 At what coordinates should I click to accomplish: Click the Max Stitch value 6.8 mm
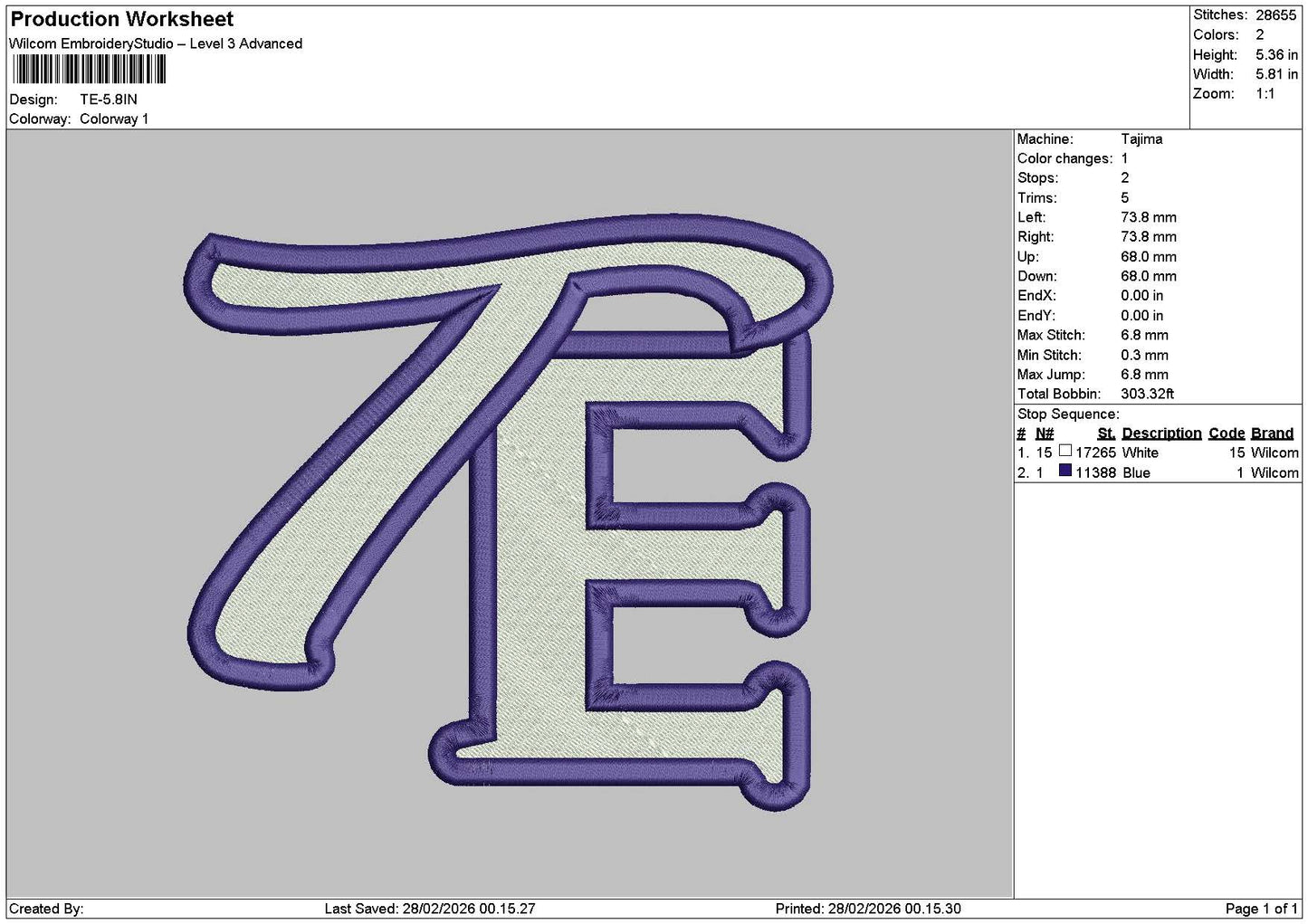point(1144,335)
